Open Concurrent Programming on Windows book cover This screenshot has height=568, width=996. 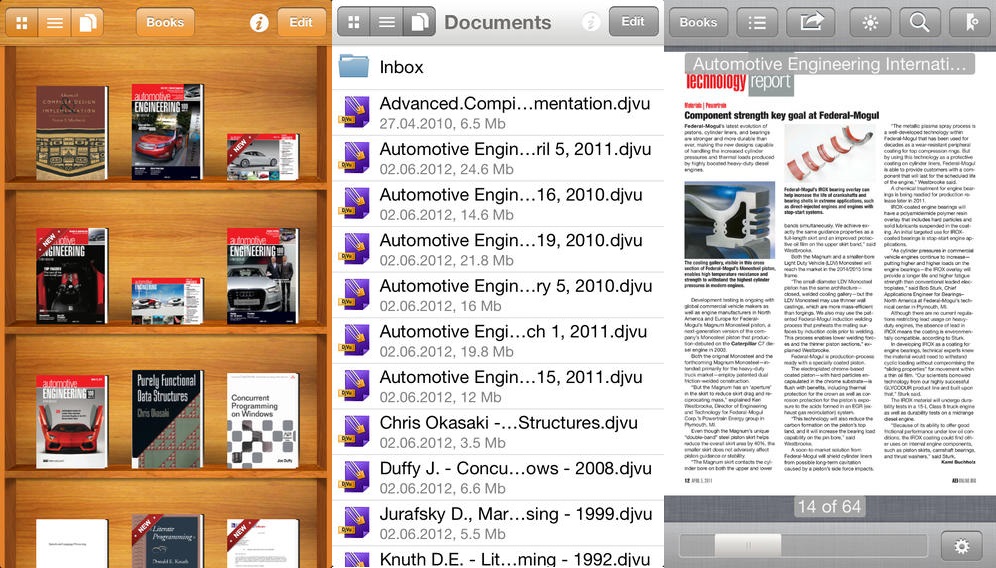[x=262, y=420]
